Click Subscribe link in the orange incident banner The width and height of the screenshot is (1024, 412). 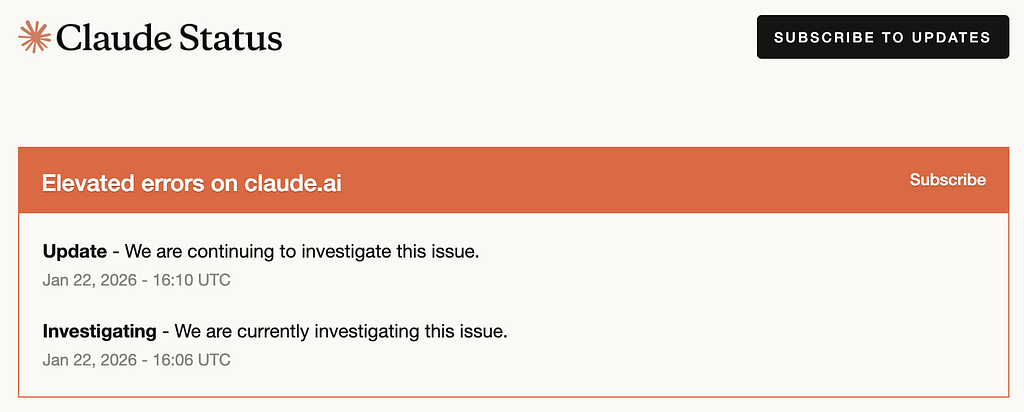click(x=947, y=180)
